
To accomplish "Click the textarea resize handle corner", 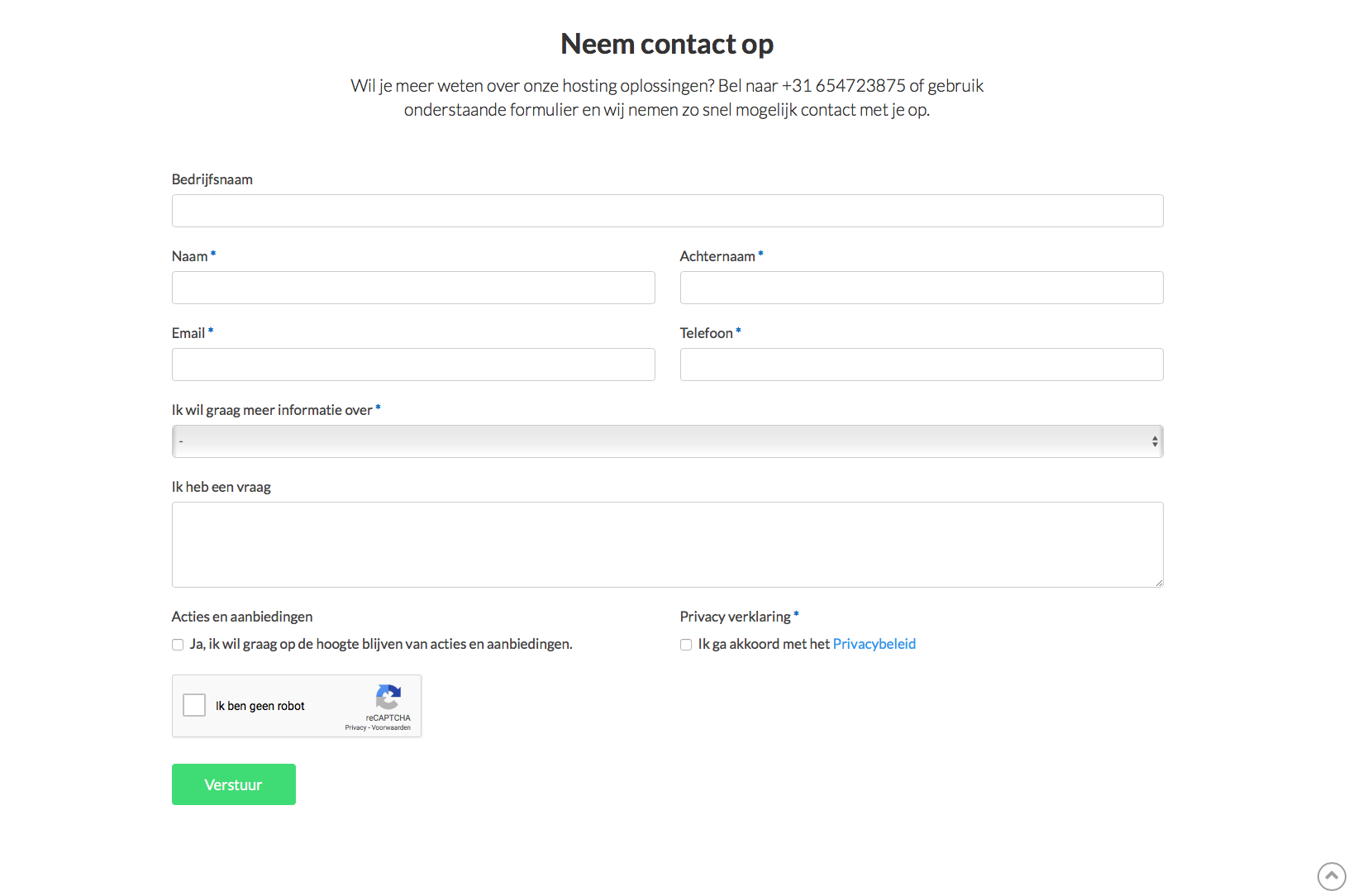I will 1159,583.
